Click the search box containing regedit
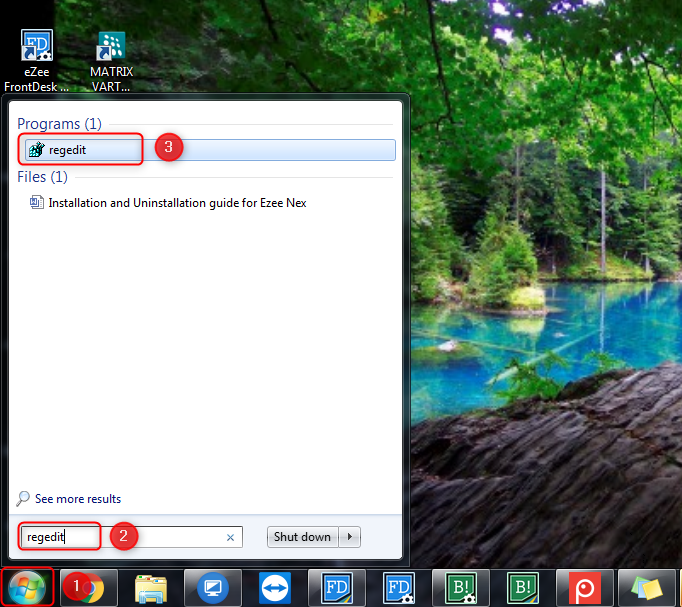682x607 pixels. [x=131, y=537]
